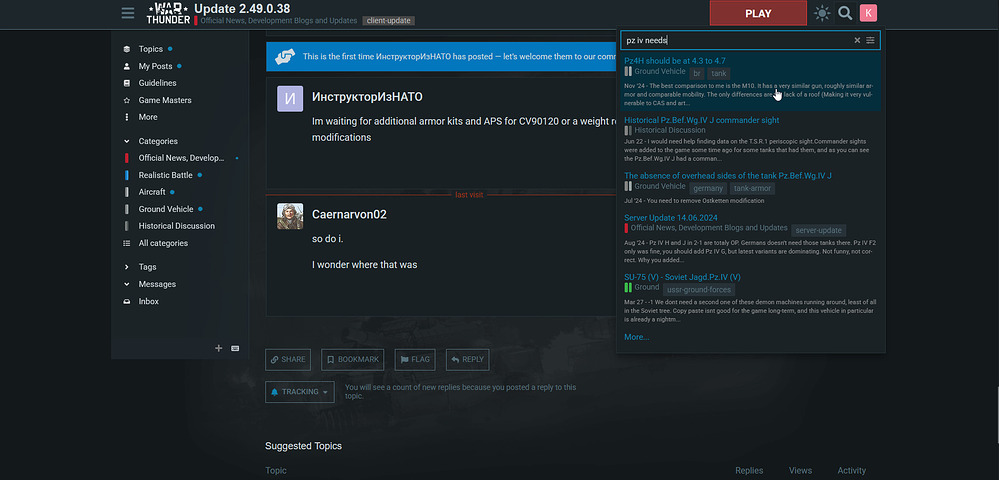999x480 pixels.
Task: Expand the Tags section
Action: (x=127, y=267)
